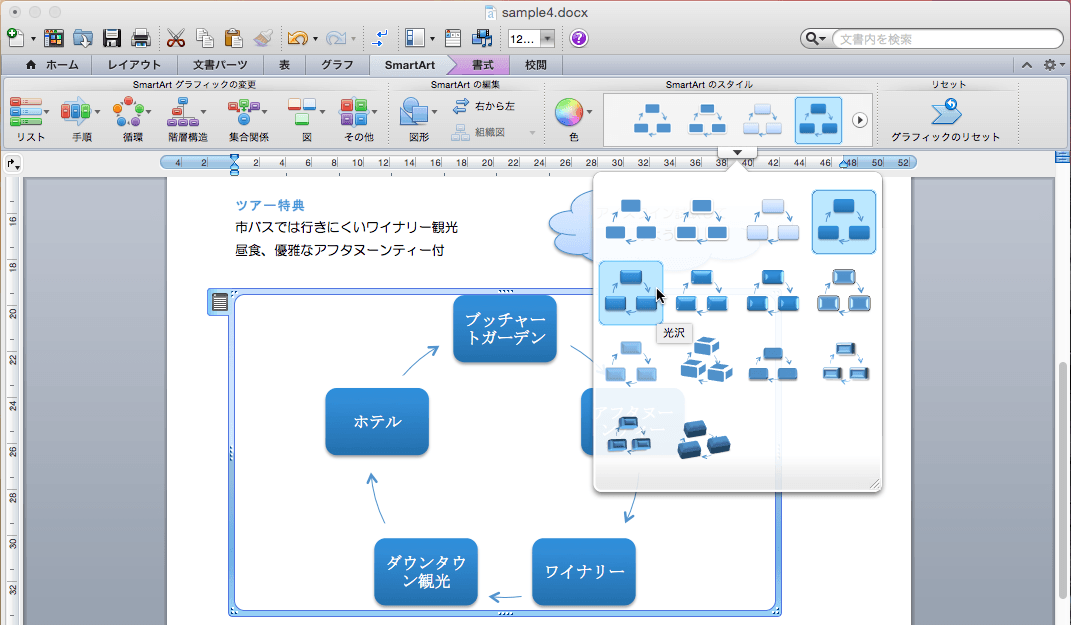Apply the 光沢 style thumbnail
Viewport: 1071px width, 625px height.
pyautogui.click(x=630, y=293)
